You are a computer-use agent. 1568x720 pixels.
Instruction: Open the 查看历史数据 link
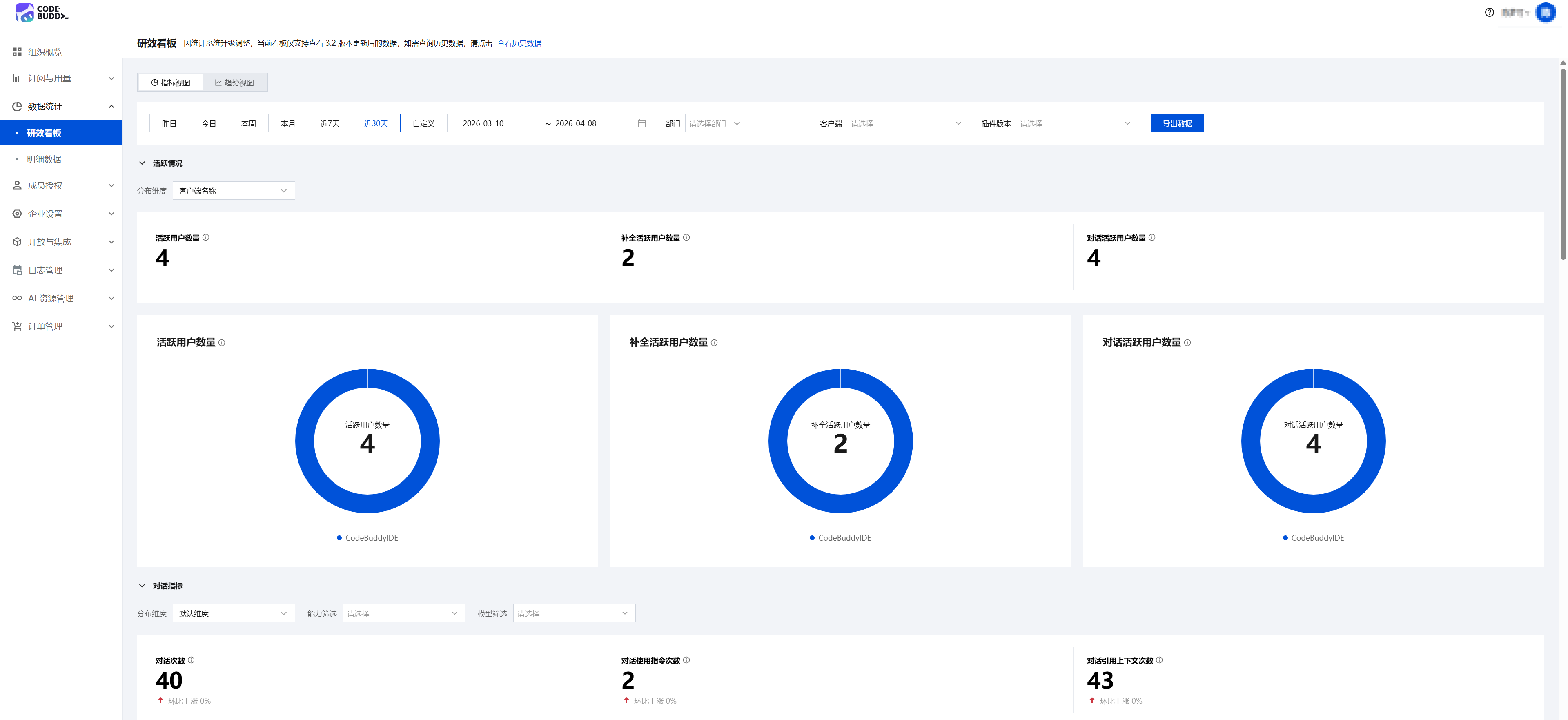pyautogui.click(x=519, y=43)
